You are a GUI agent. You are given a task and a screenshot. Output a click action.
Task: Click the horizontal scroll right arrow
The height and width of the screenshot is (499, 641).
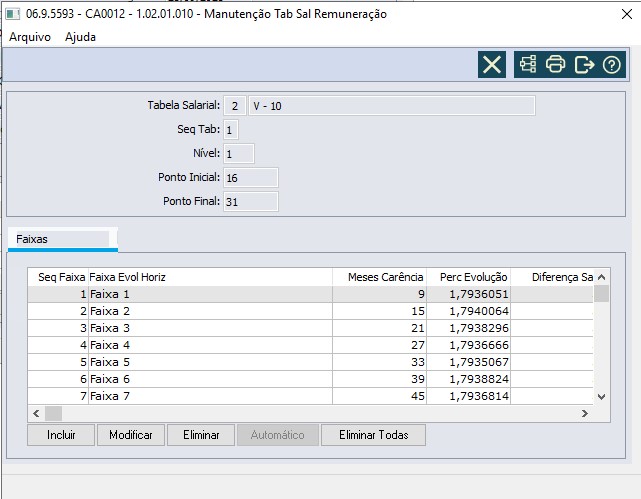click(585, 414)
